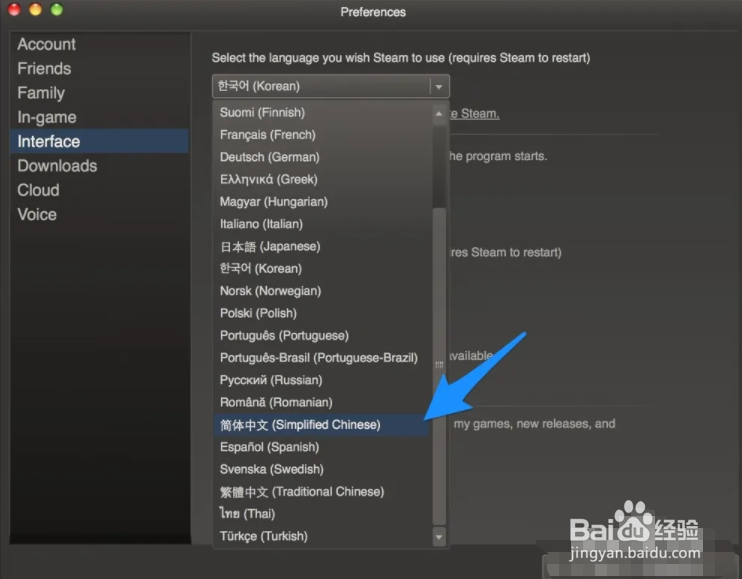Select Deutsch (German) in language list
This screenshot has width=742, height=579.
[x=322, y=157]
